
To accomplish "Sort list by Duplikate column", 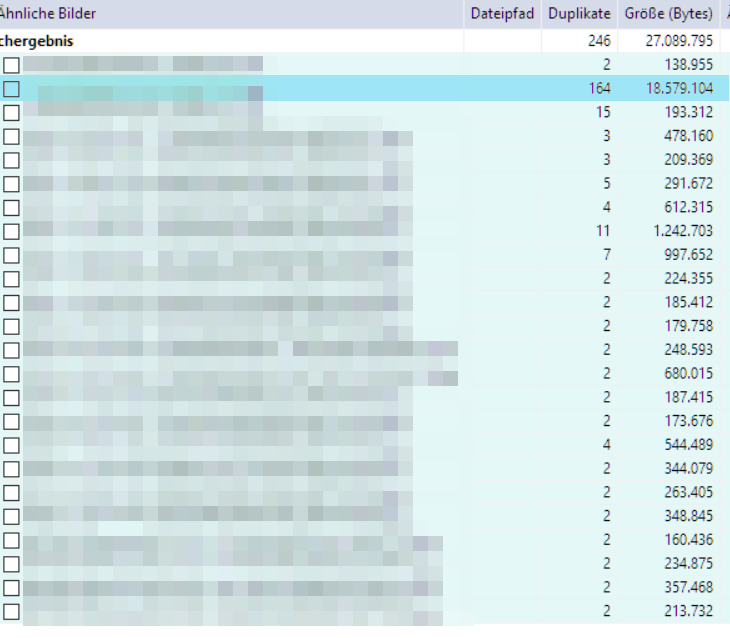I will pos(579,14).
